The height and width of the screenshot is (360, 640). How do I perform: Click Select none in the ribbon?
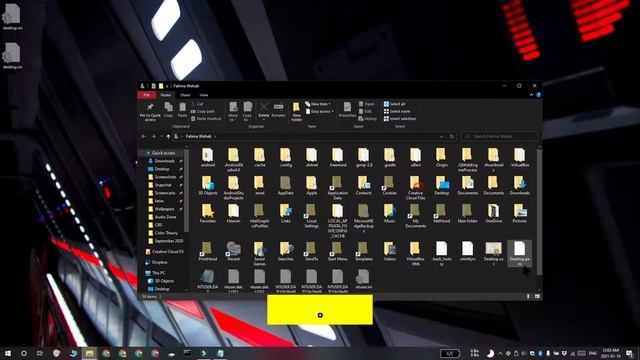397,111
